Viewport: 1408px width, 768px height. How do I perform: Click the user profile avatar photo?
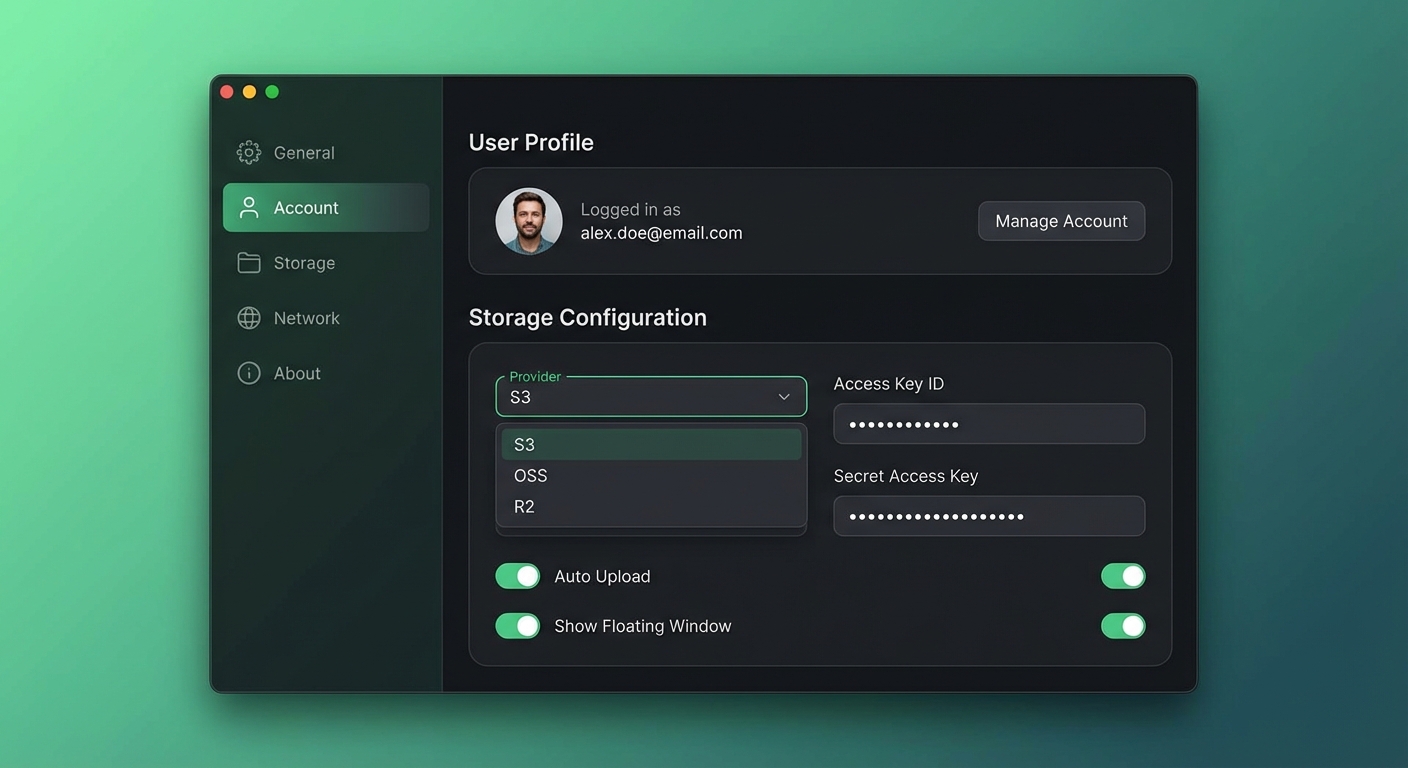tap(528, 221)
